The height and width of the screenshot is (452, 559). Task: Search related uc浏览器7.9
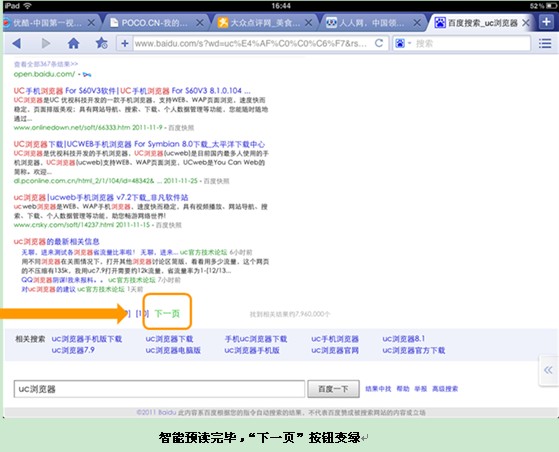(73, 350)
